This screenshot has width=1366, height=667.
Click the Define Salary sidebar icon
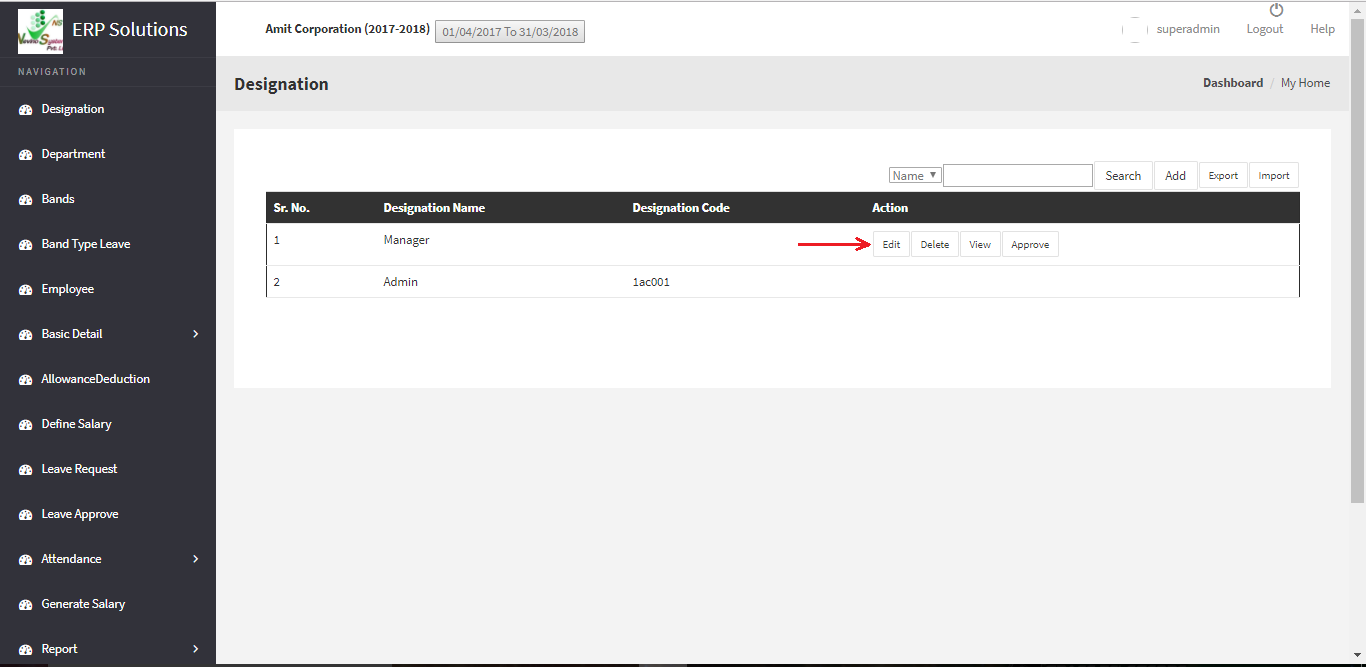26,425
